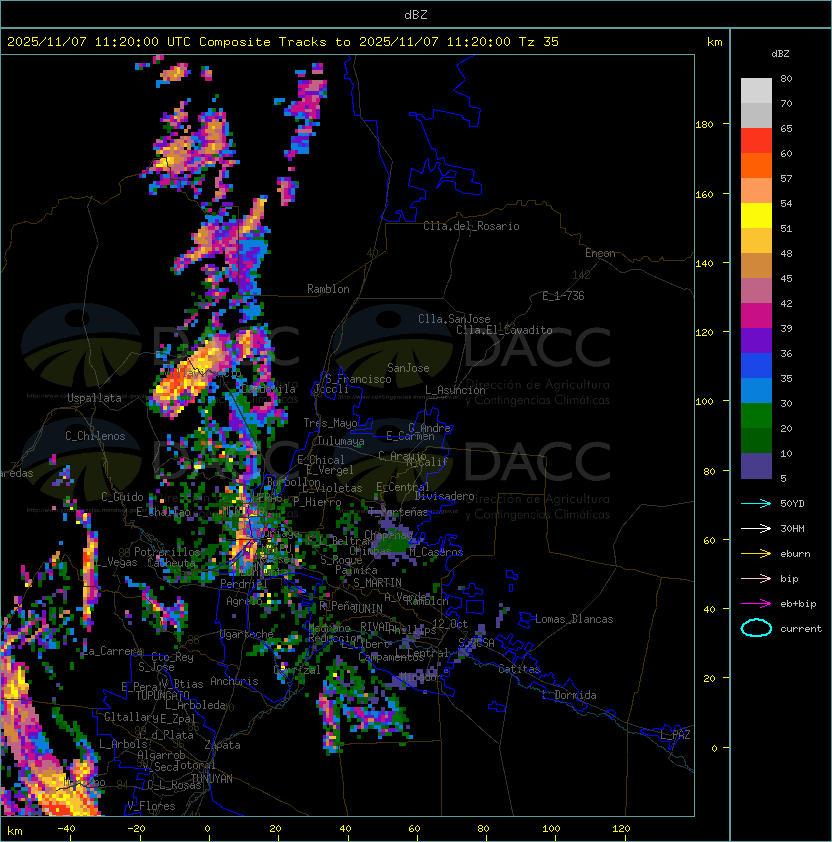Click the 'TUNUYAN' map label
This screenshot has height=842, width=832.
tap(212, 779)
